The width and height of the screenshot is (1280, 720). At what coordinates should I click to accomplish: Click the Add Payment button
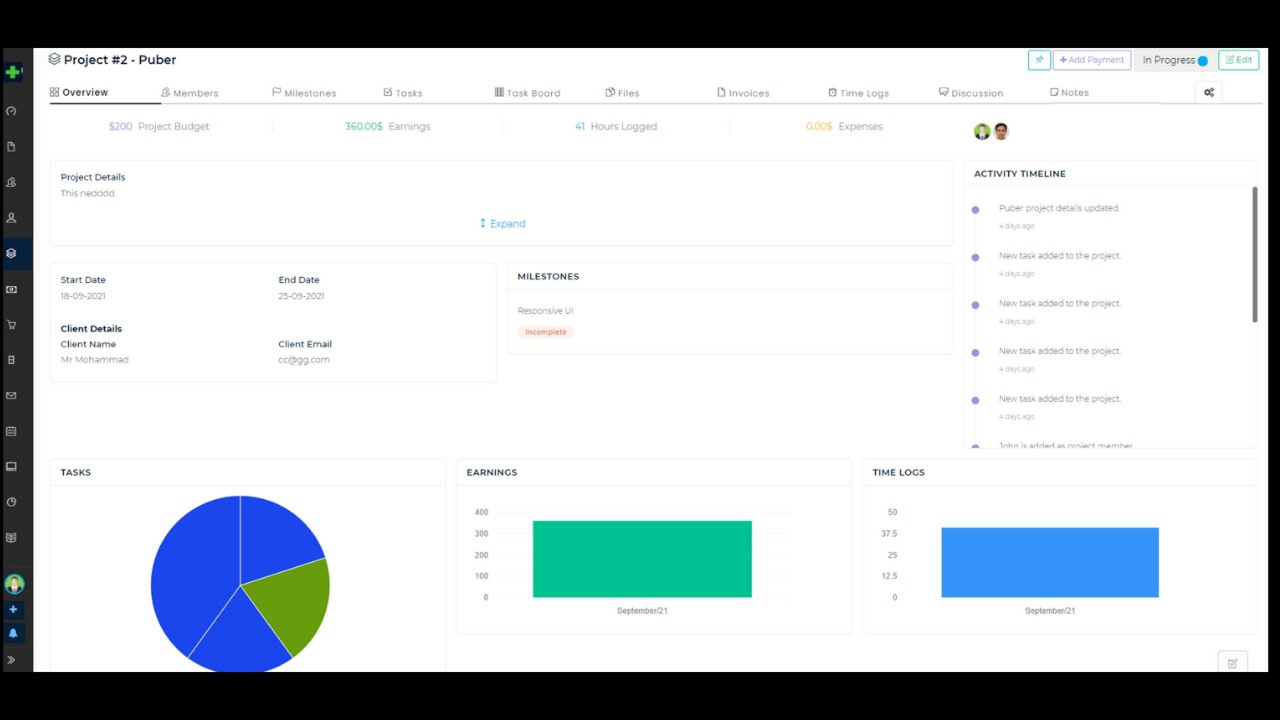(1092, 60)
